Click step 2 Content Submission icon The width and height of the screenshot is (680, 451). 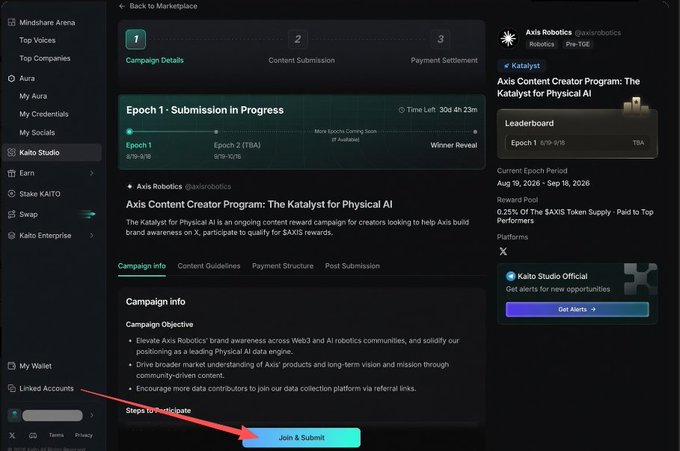(x=298, y=39)
